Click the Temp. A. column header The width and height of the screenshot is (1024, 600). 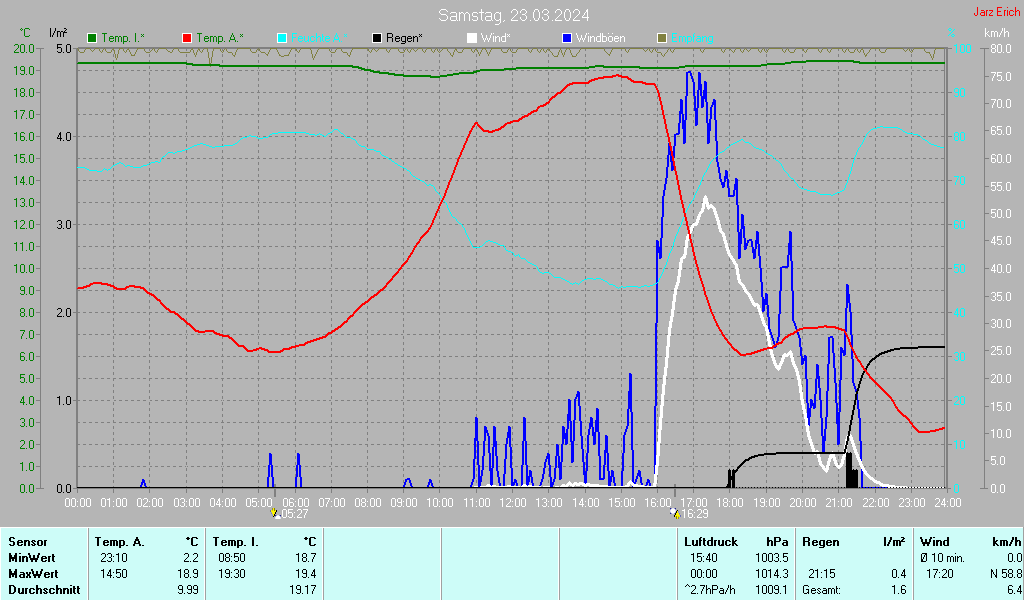point(119,542)
